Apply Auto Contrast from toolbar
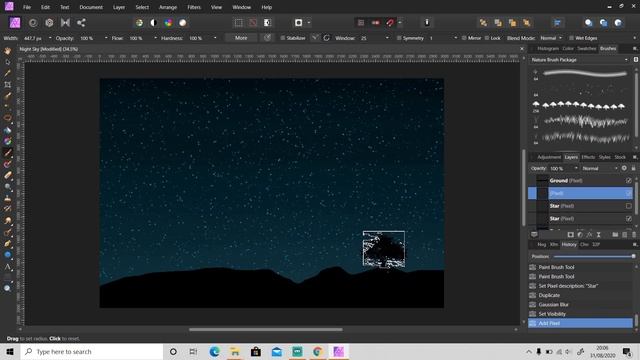 click(154, 23)
